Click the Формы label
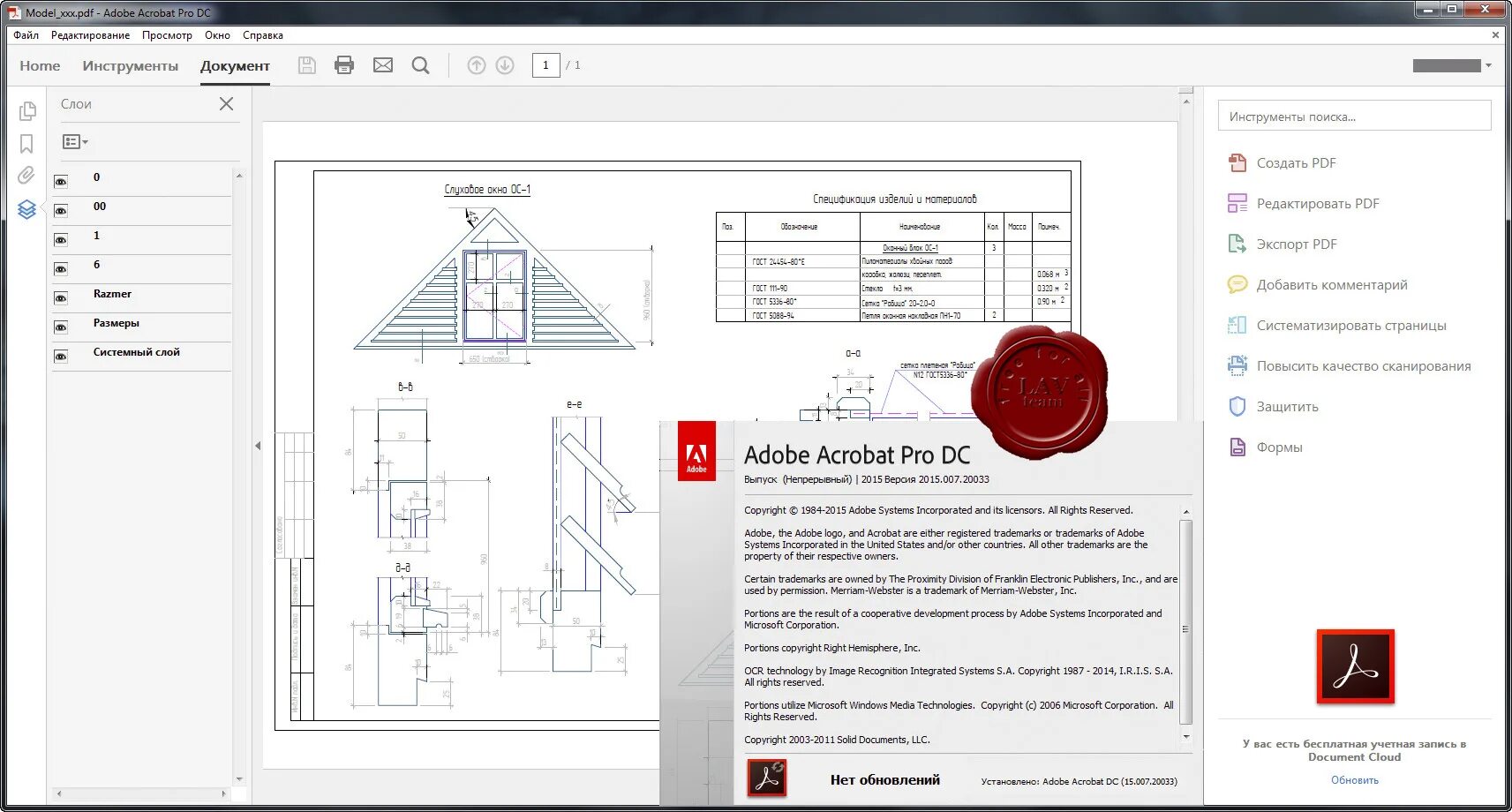 point(1279,447)
